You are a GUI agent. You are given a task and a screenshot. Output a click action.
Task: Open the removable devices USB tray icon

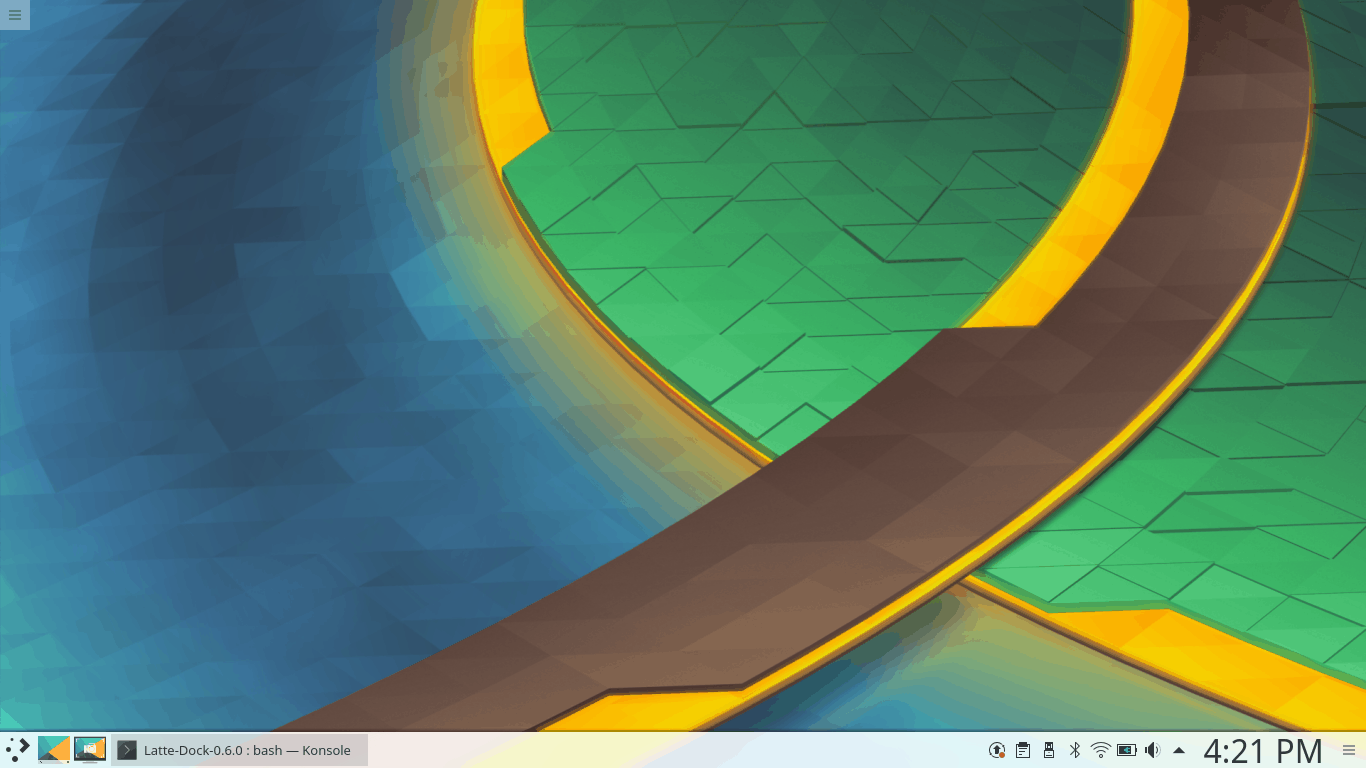pos(1049,750)
